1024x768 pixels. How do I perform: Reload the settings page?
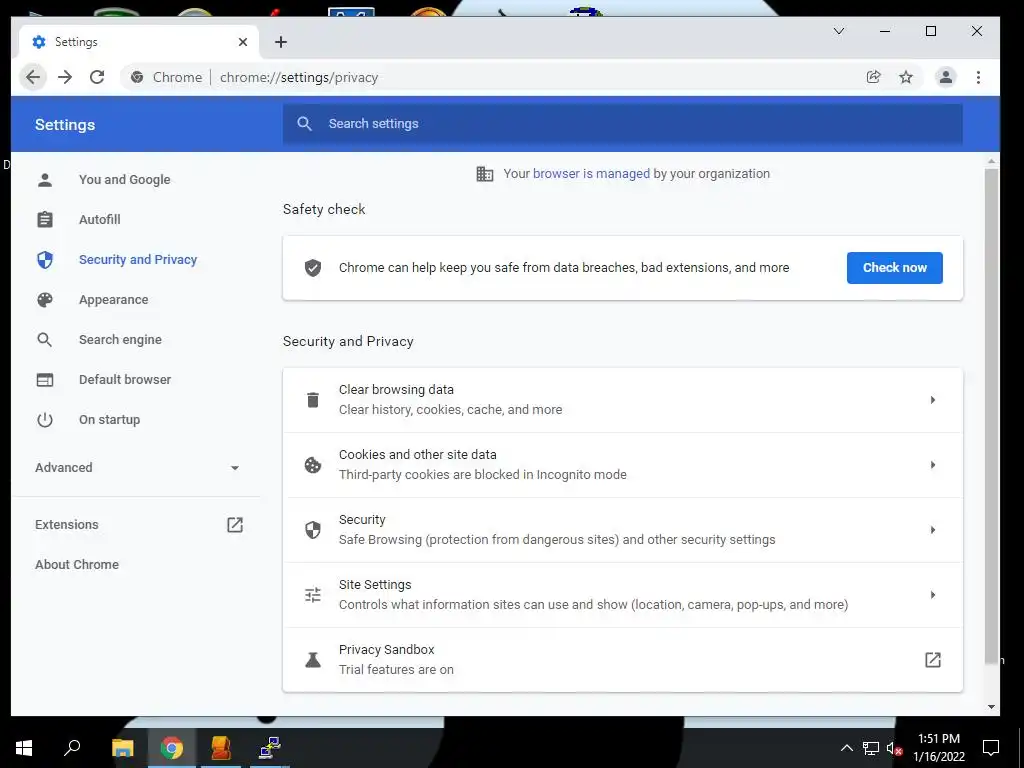(x=97, y=77)
